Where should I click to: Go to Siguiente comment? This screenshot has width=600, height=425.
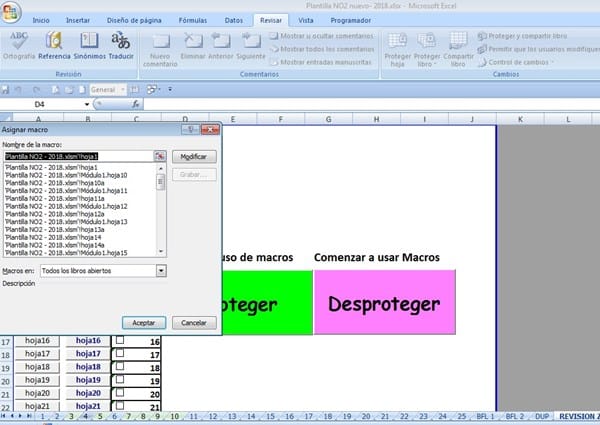[251, 46]
